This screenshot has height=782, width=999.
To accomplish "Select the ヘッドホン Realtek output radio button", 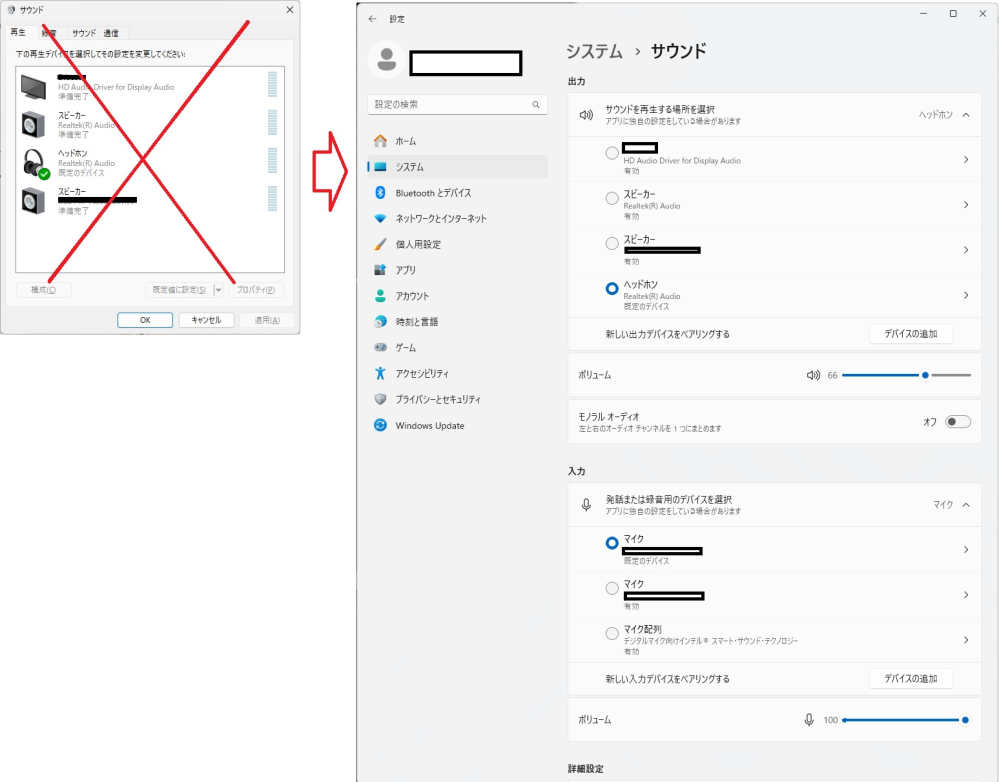I will click(612, 289).
